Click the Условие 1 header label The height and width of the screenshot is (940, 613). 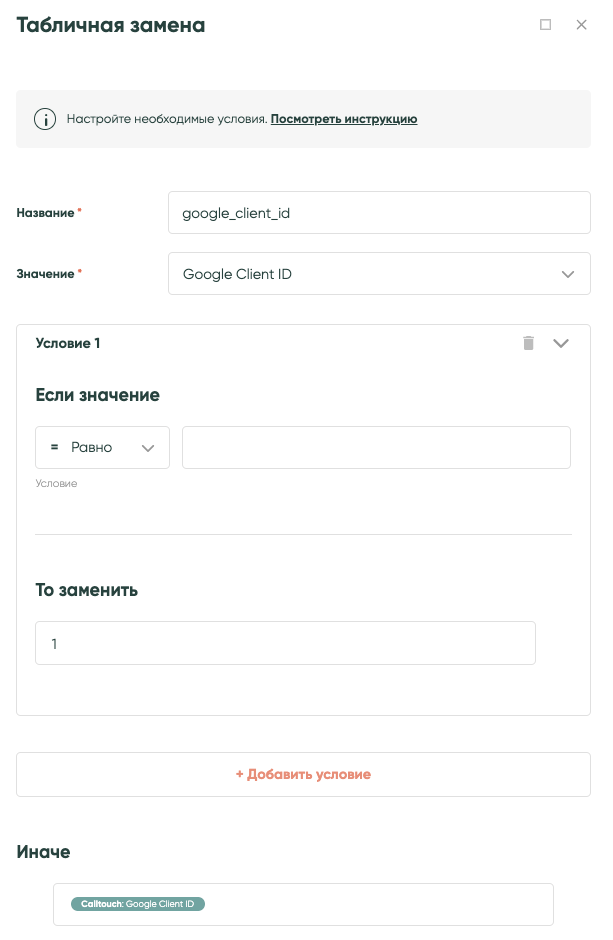click(67, 343)
